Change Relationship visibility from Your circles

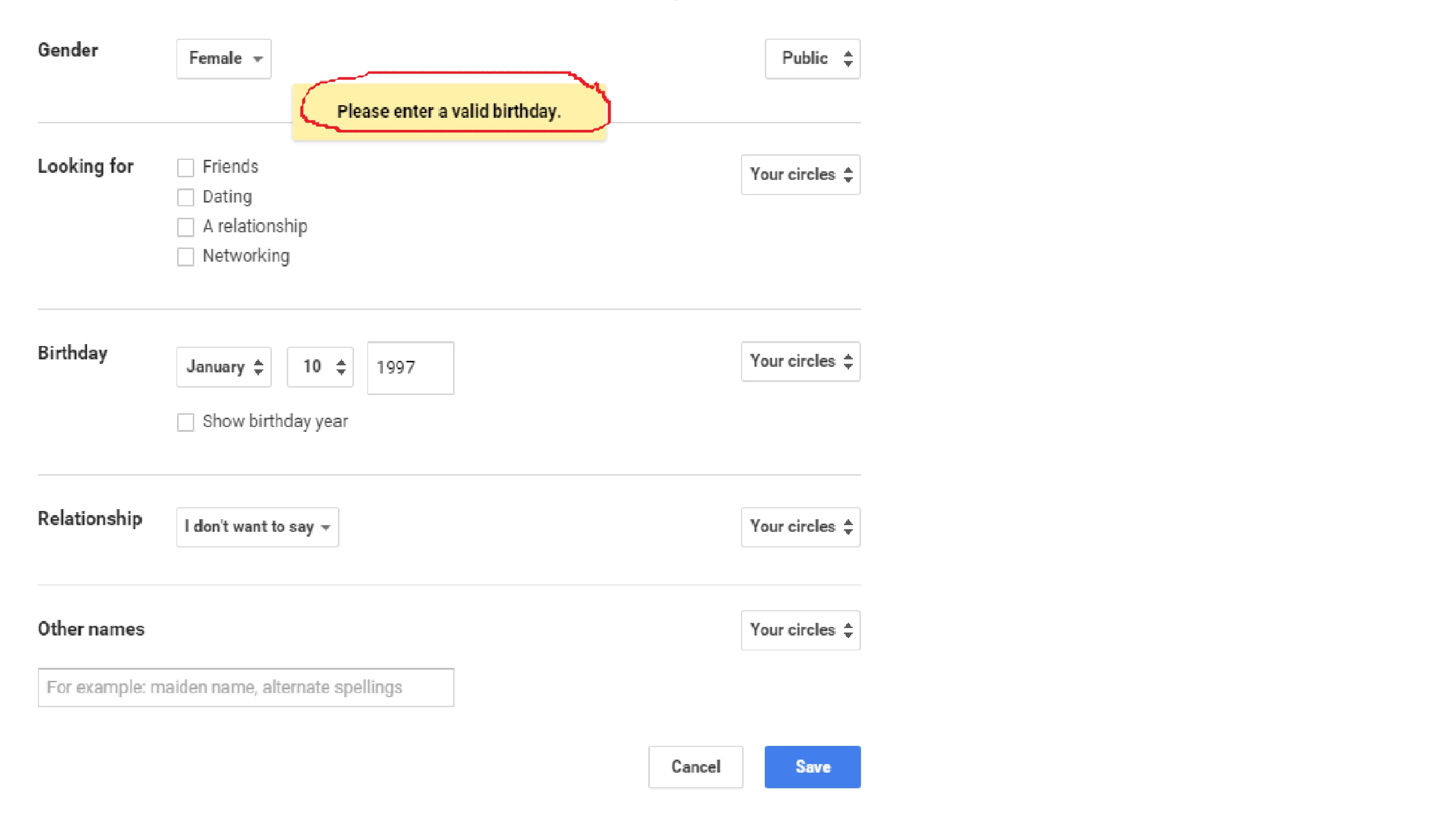(800, 527)
